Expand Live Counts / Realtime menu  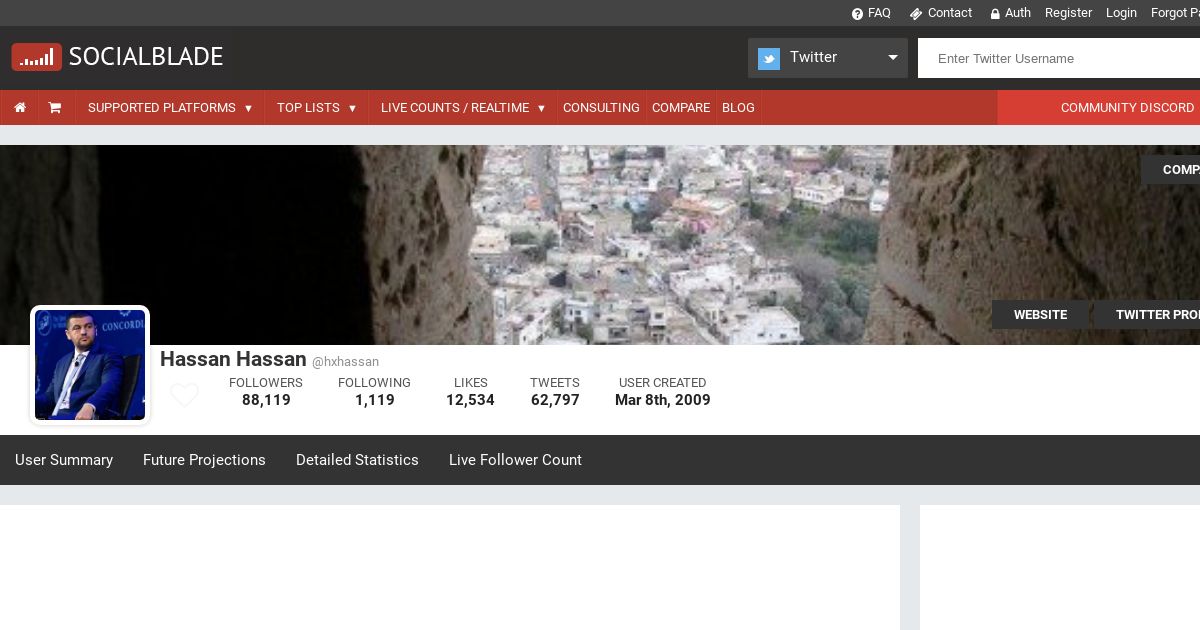click(x=463, y=108)
